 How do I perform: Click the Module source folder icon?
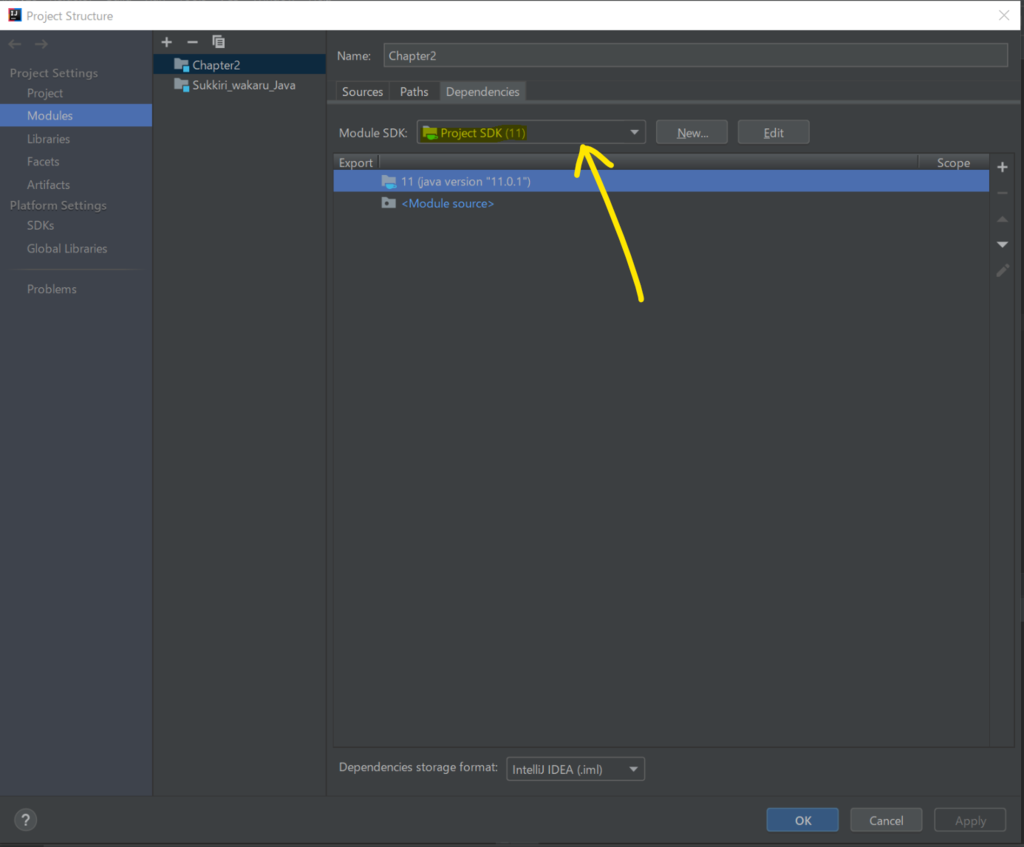(389, 203)
